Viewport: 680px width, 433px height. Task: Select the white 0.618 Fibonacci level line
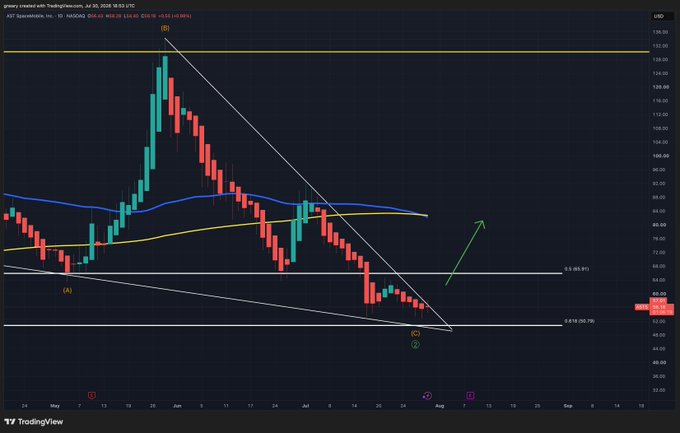pyautogui.click(x=283, y=325)
